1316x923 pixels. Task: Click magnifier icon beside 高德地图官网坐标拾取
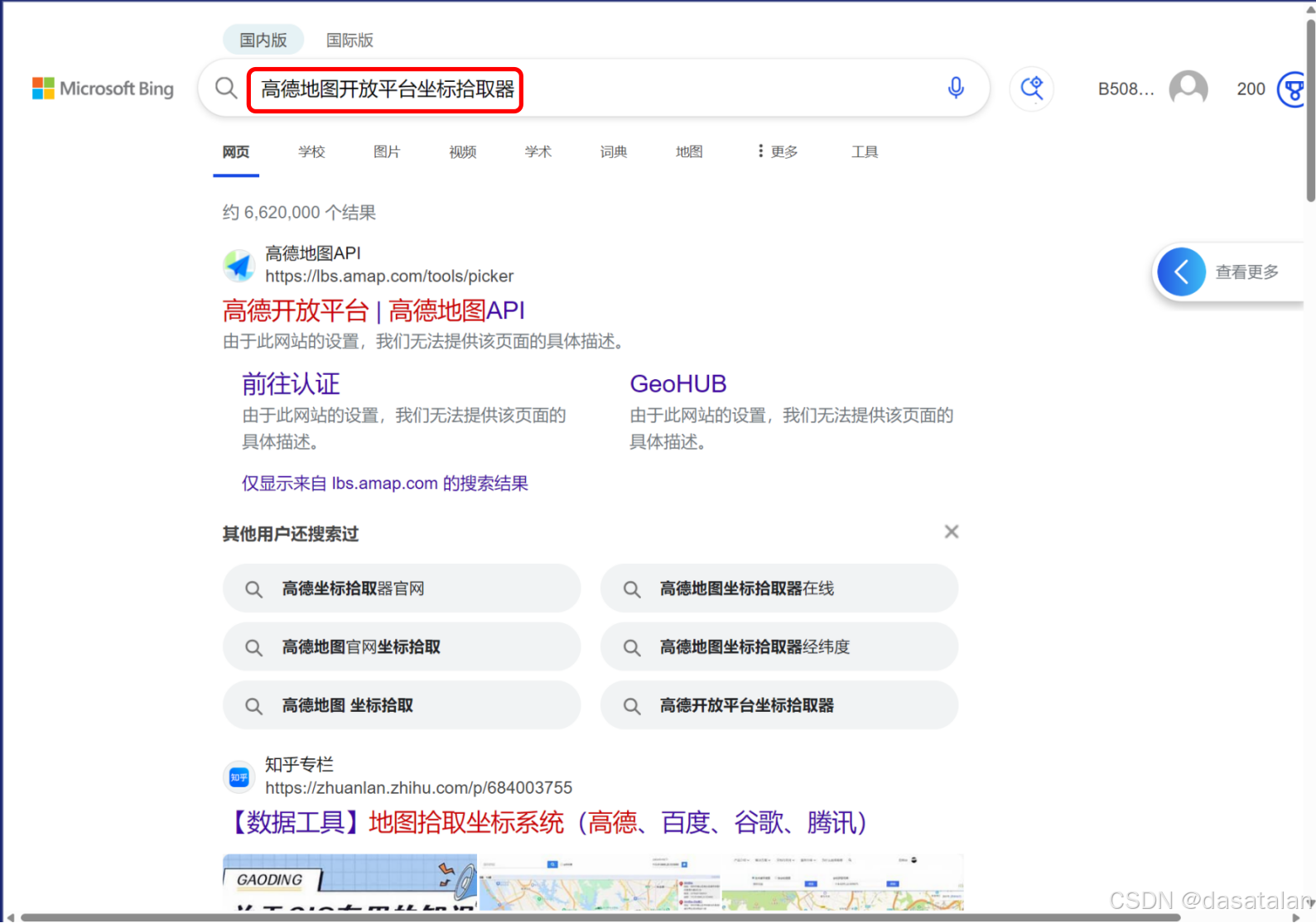(254, 647)
